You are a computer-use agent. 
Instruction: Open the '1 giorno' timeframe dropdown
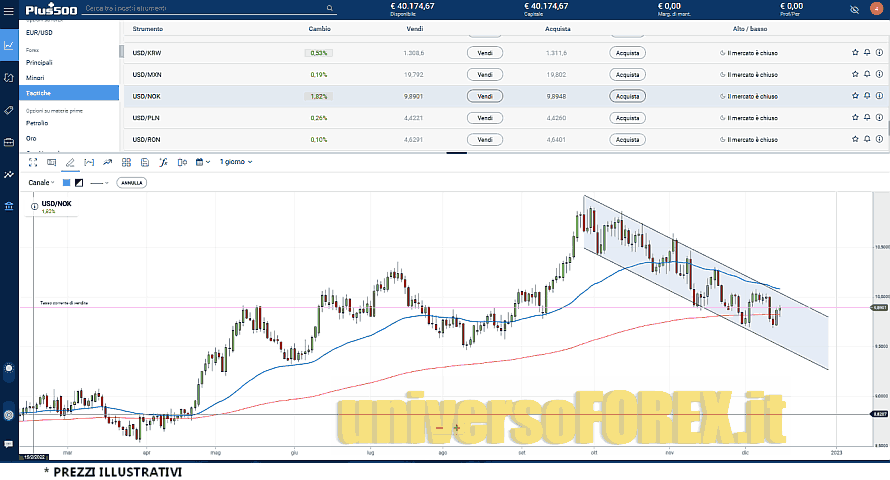pos(236,161)
